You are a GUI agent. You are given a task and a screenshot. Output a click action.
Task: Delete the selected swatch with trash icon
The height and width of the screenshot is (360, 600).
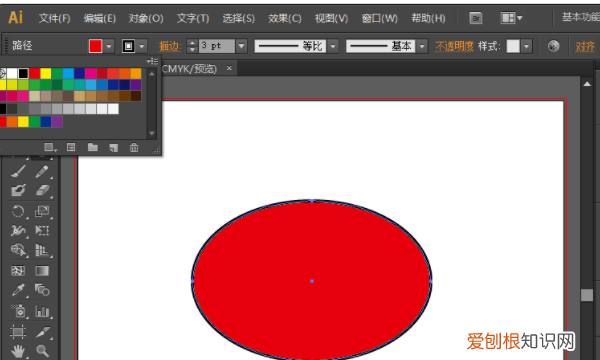point(134,148)
